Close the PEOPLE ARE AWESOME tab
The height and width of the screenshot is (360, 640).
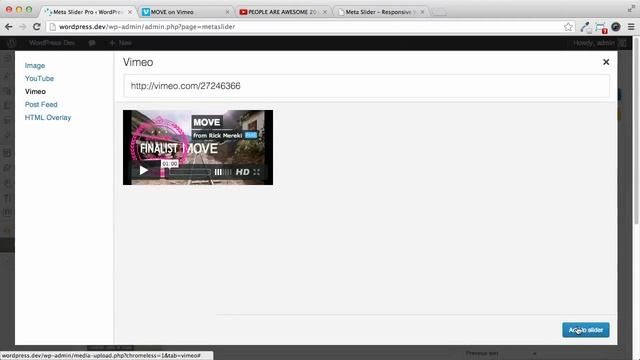(x=325, y=12)
